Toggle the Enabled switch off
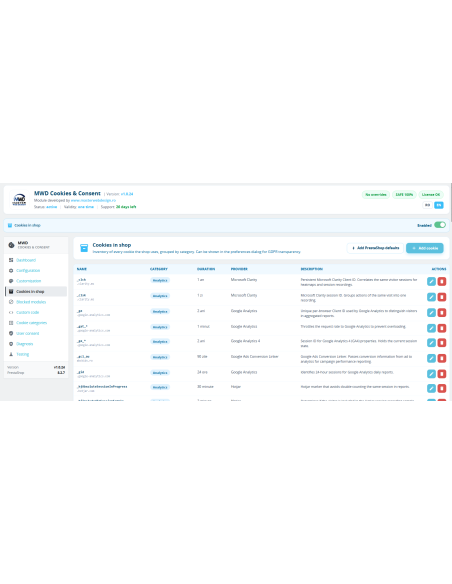The width and height of the screenshot is (452, 584). (x=440, y=225)
